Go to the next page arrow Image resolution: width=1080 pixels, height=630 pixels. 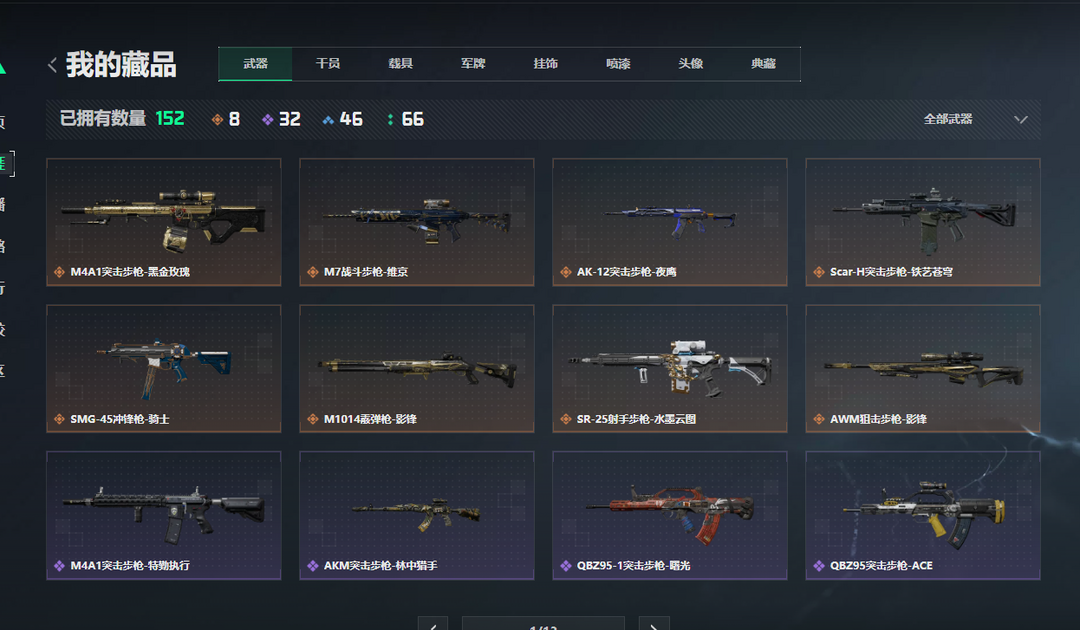tap(654, 624)
